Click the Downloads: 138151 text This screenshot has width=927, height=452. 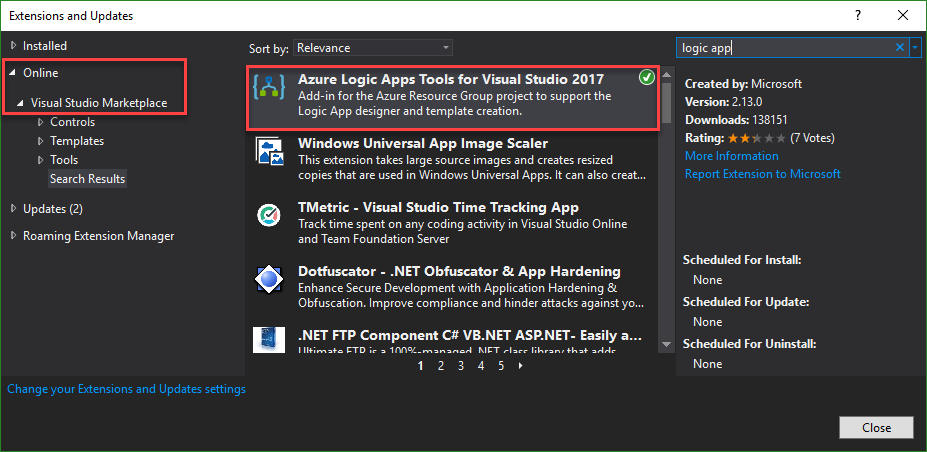(x=736, y=120)
